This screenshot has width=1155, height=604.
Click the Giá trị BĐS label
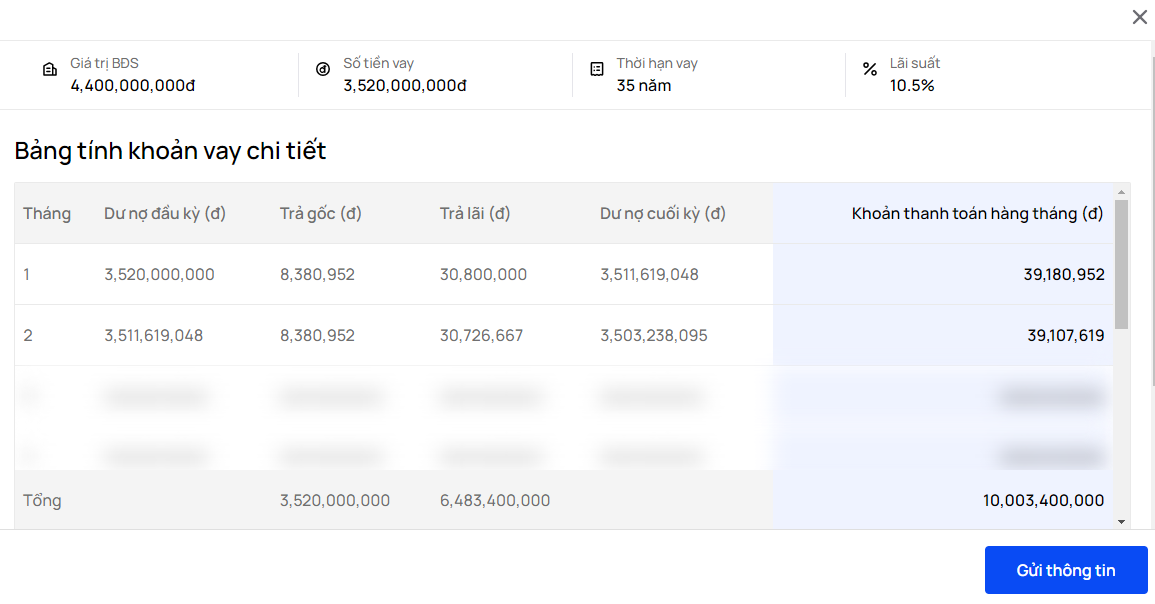click(x=104, y=63)
